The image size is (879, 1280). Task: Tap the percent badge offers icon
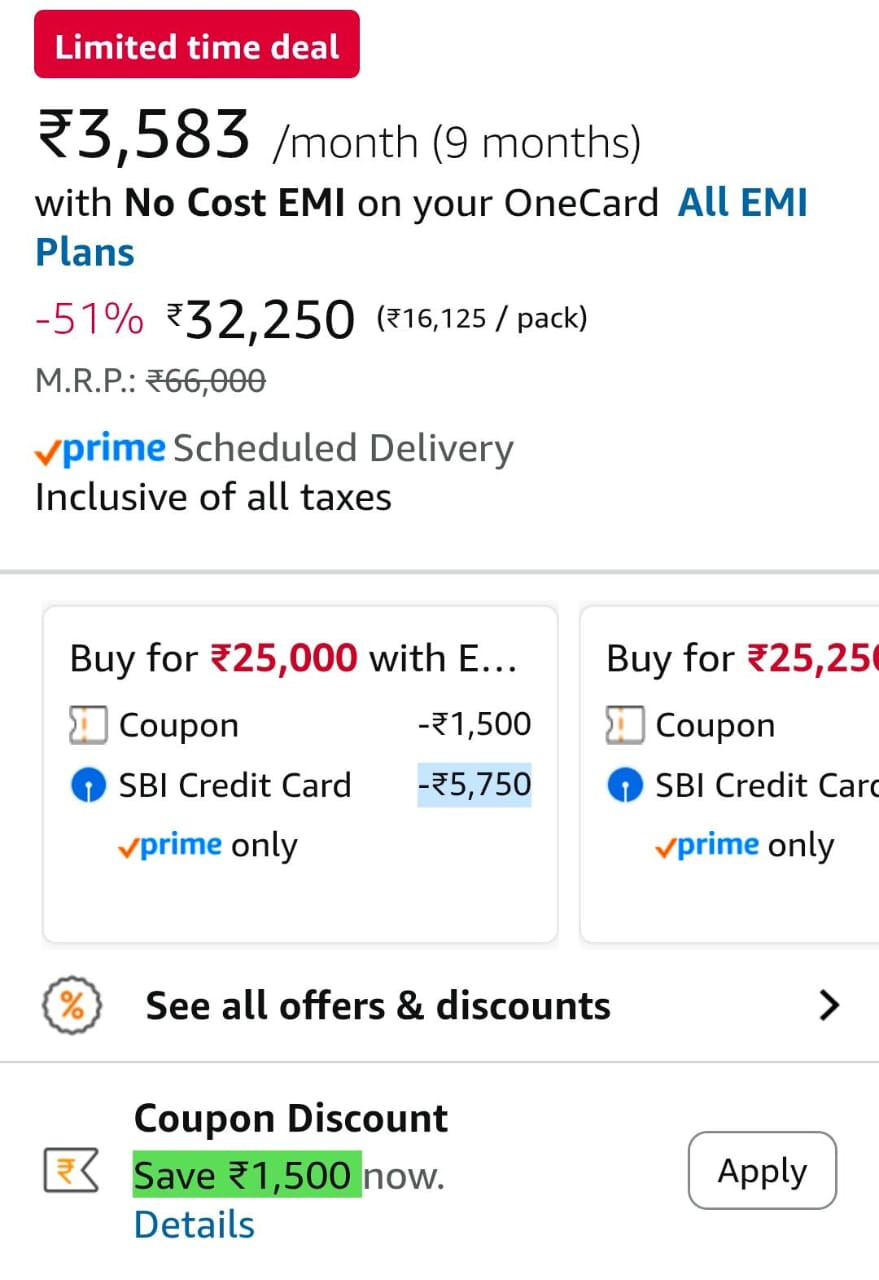point(72,1005)
